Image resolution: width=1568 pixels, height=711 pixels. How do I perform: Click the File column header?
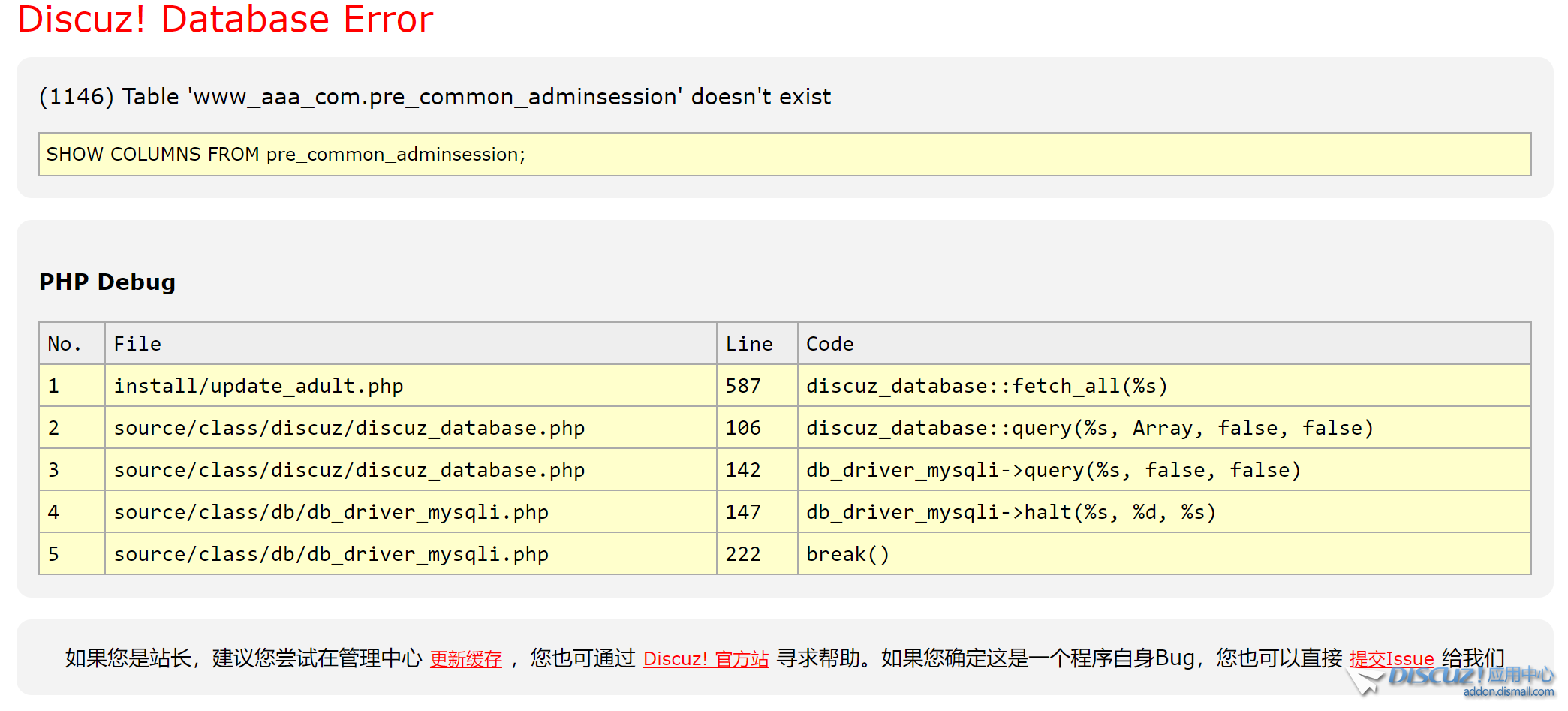pyautogui.click(x=137, y=343)
